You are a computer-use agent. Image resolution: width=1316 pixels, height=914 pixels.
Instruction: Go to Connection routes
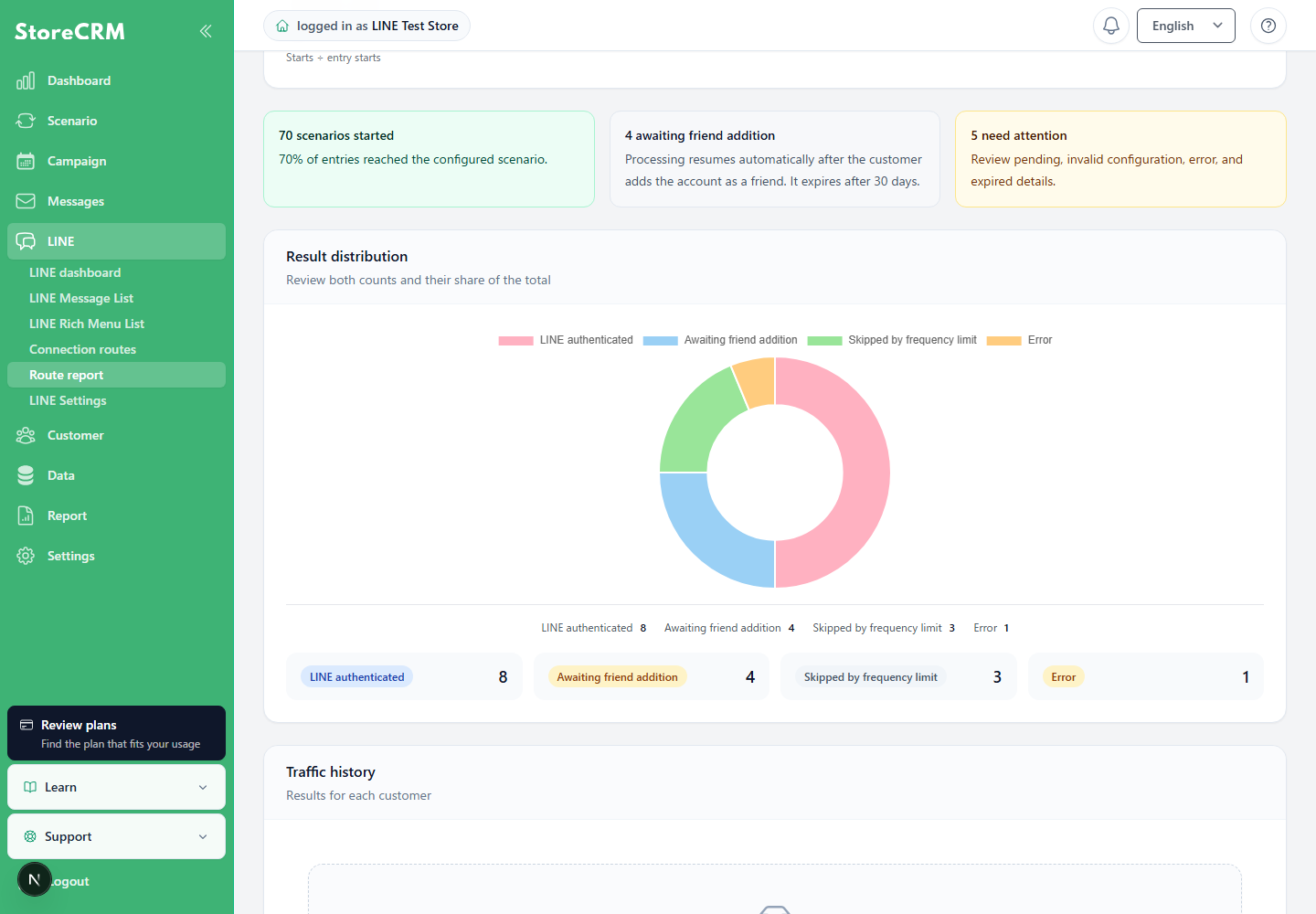point(116,349)
